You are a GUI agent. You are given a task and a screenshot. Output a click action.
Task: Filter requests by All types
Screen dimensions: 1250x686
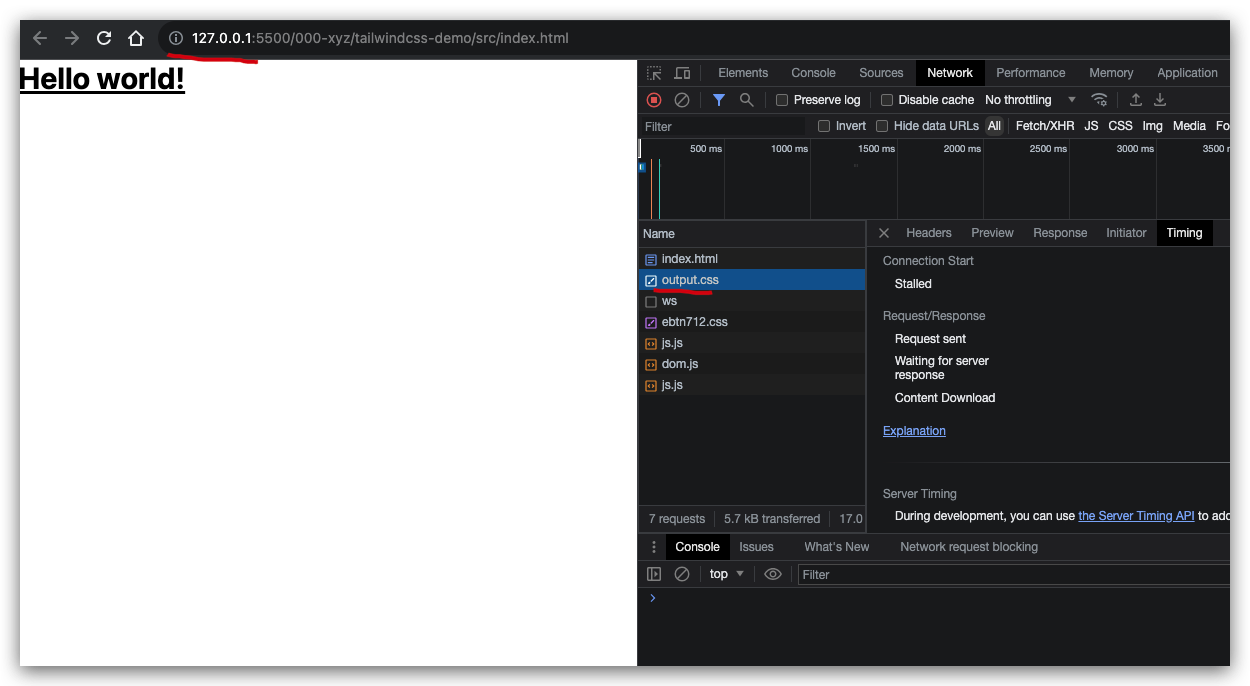[x=994, y=126]
